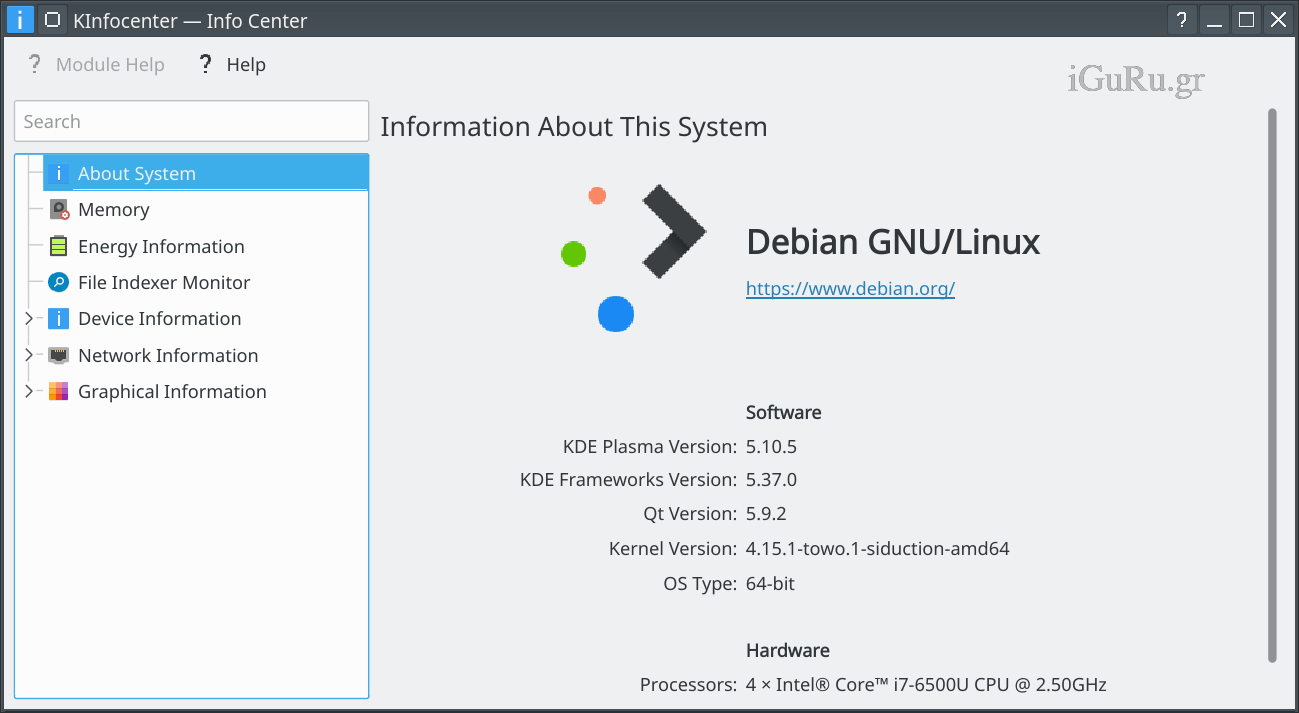Image resolution: width=1299 pixels, height=713 pixels.
Task: Click in the Search input field
Action: click(x=191, y=121)
